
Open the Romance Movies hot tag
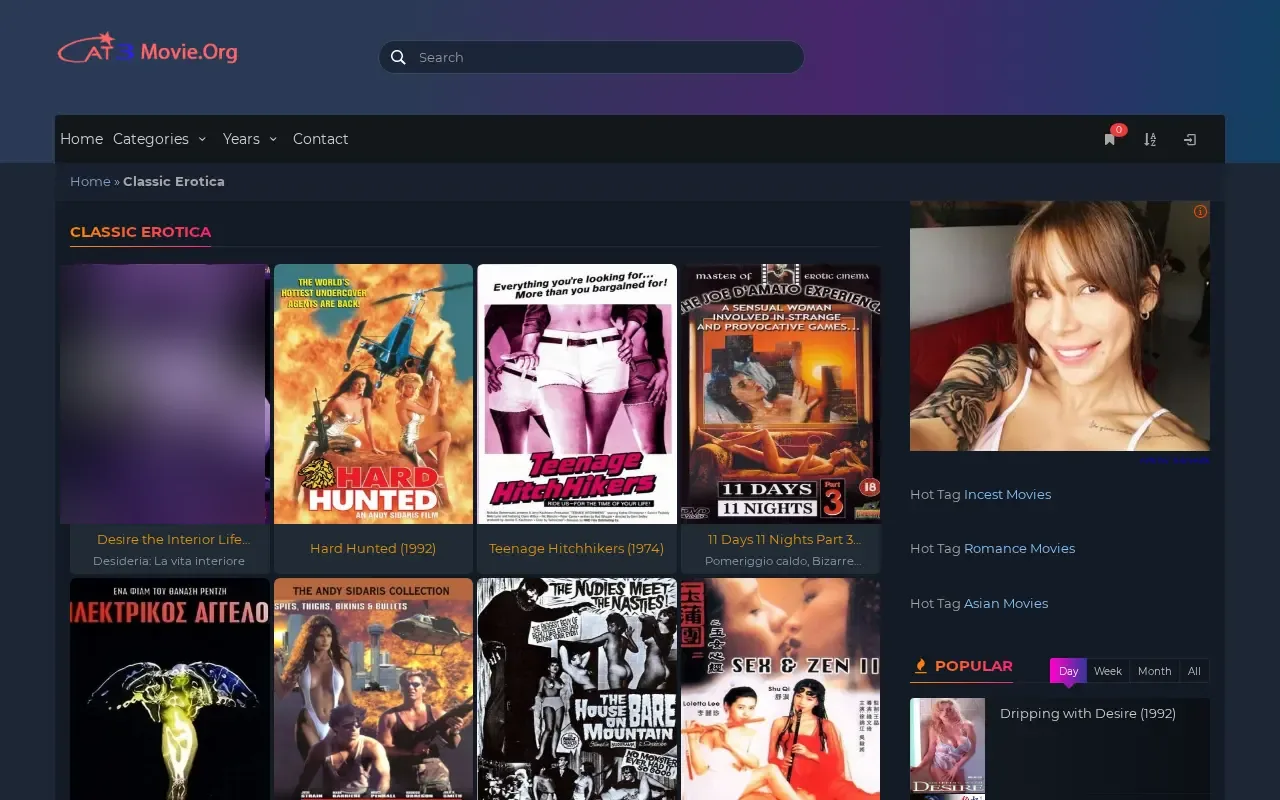[x=1019, y=548]
